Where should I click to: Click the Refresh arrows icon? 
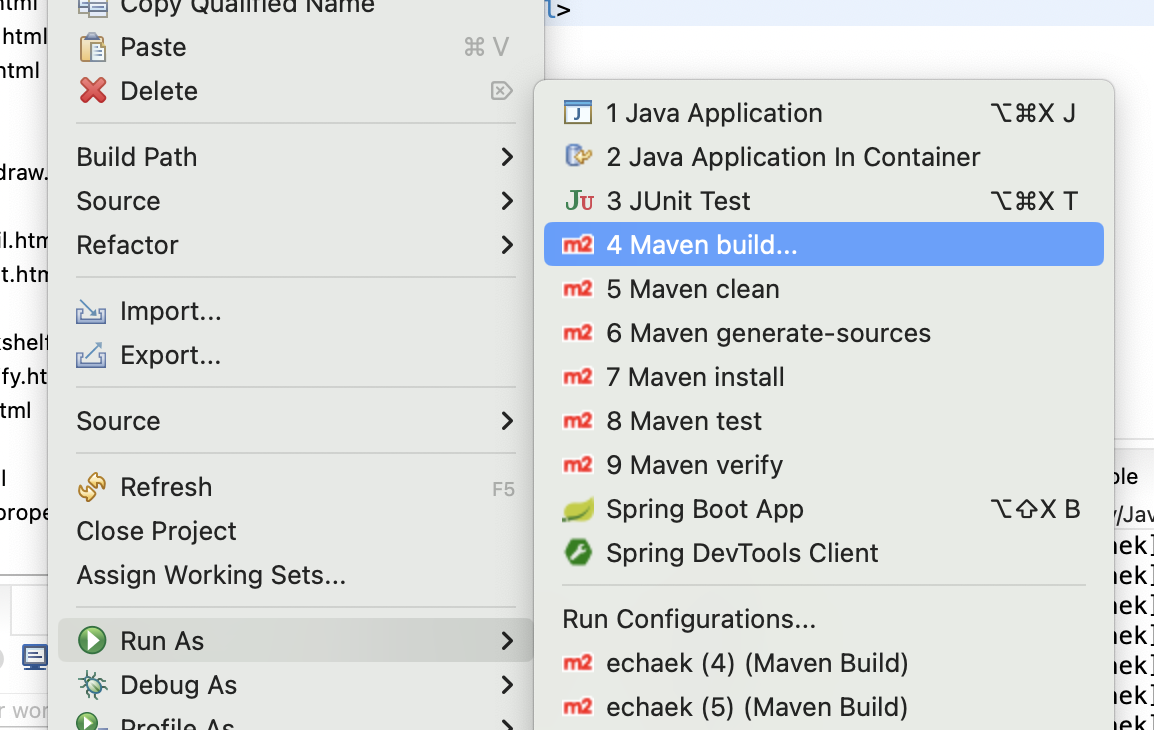point(92,487)
